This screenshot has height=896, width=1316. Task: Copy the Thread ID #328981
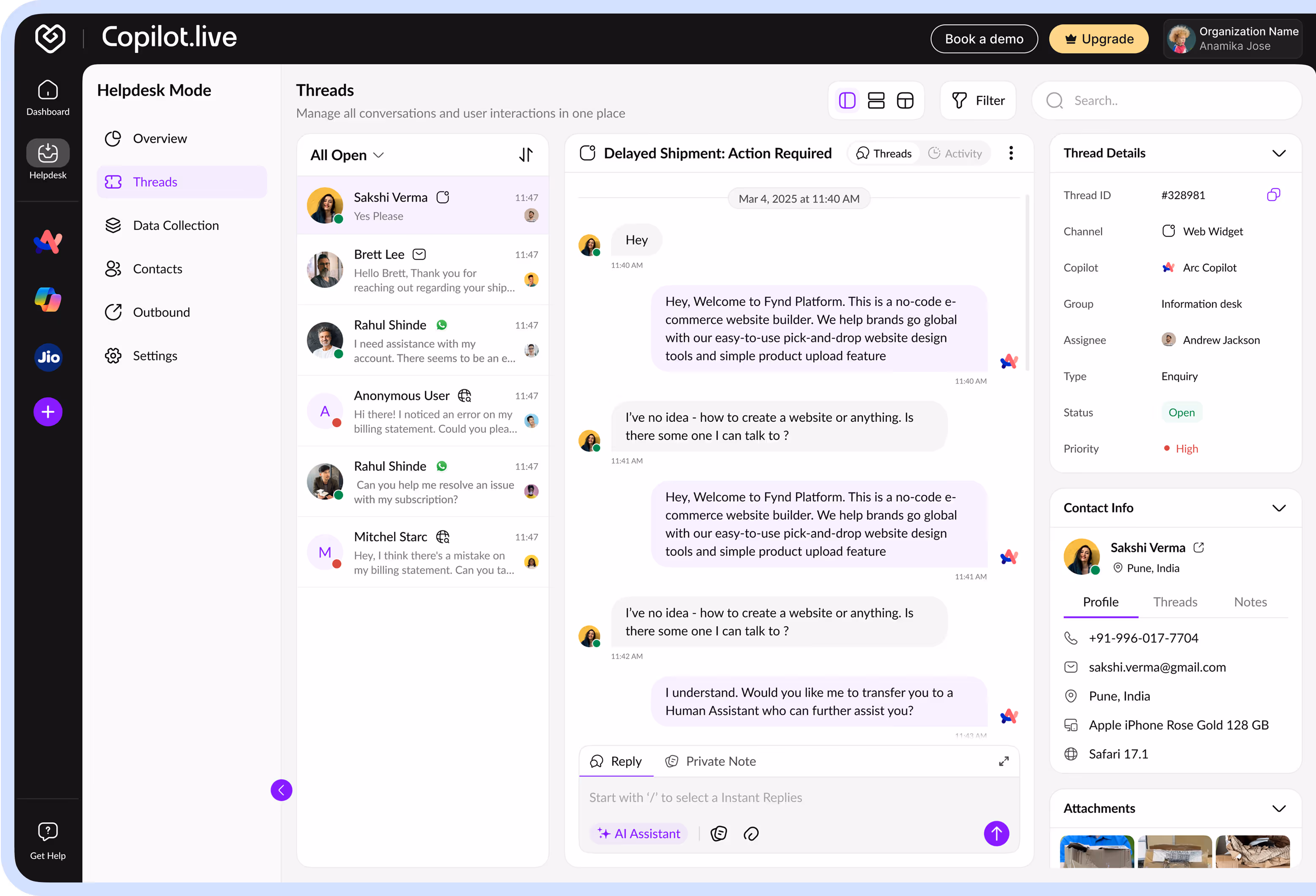coord(1273,195)
